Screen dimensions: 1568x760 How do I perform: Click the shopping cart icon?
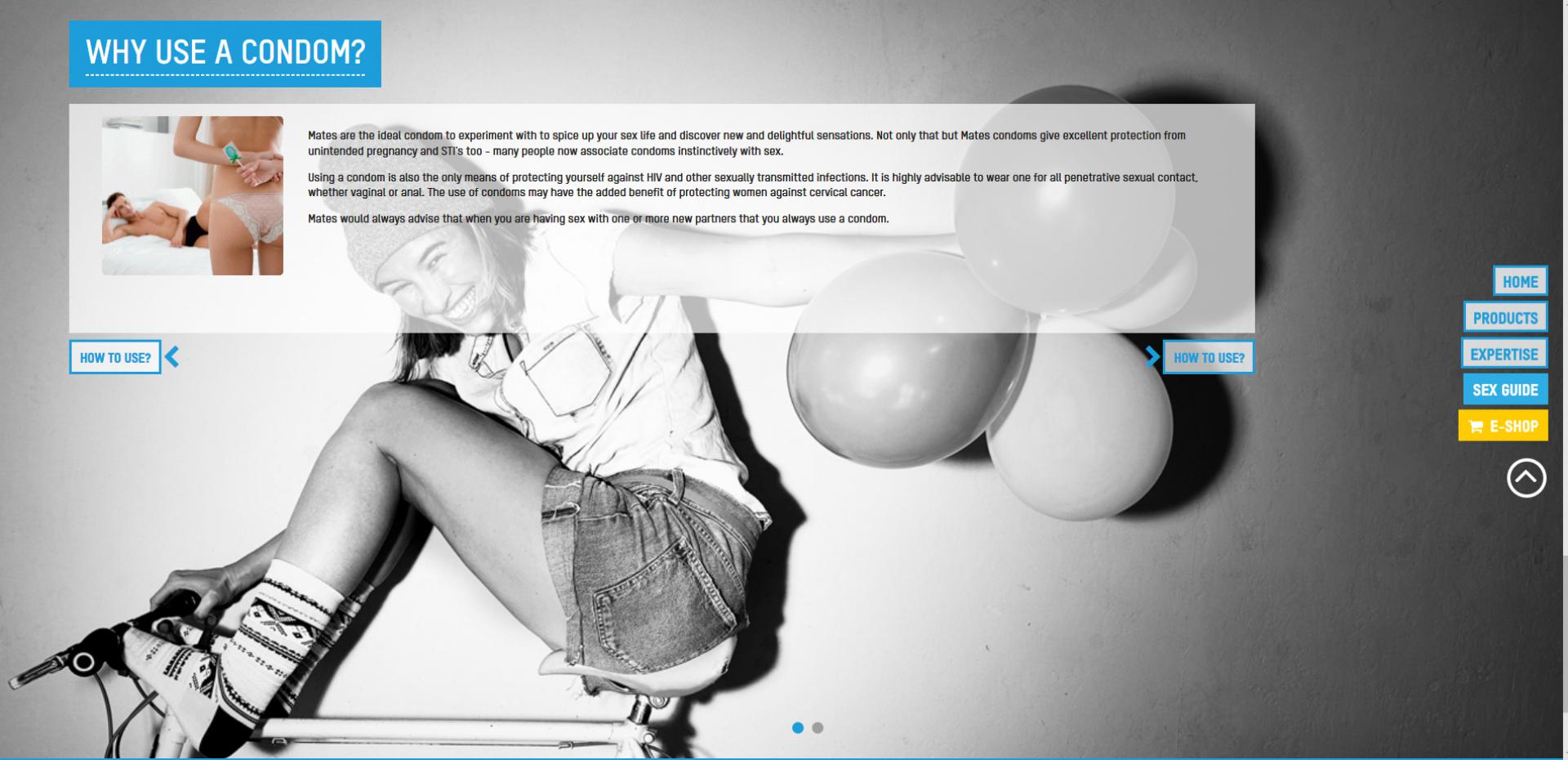[x=1475, y=427]
